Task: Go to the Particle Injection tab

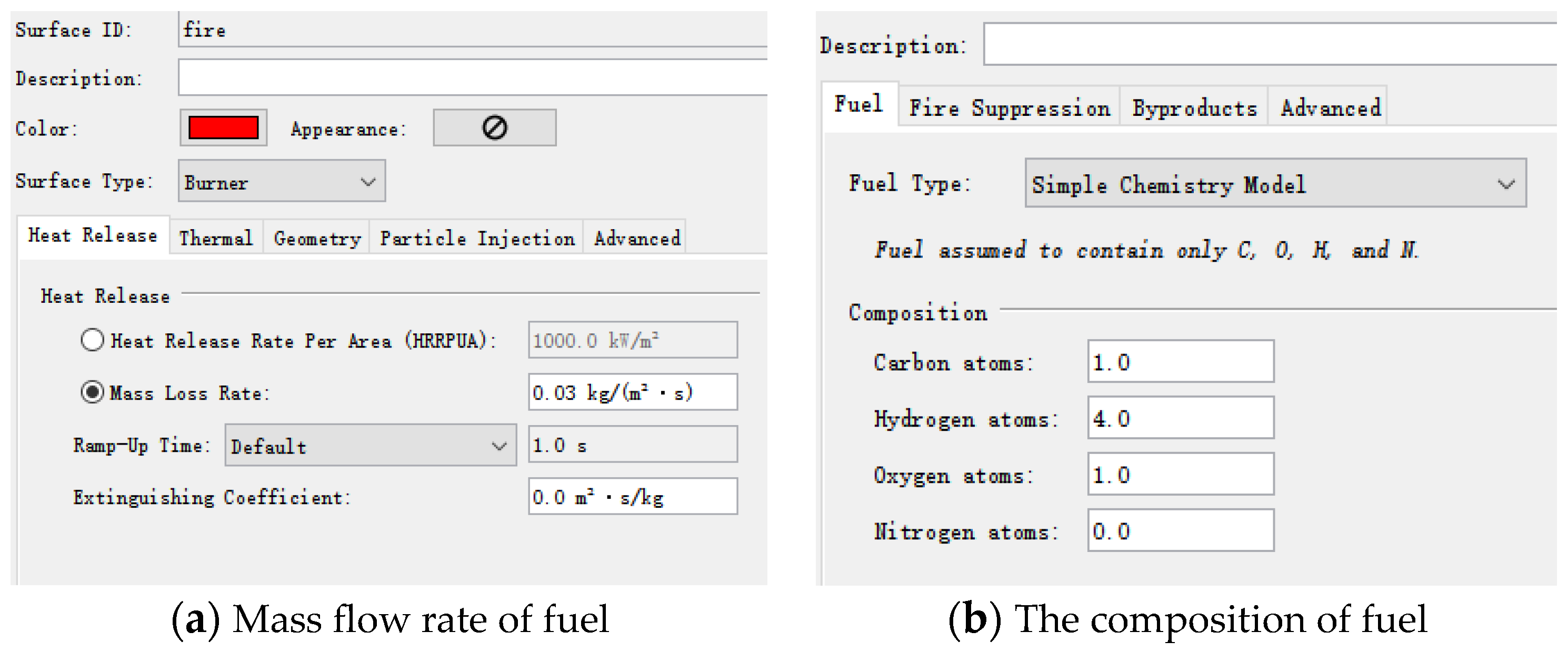Action: tap(476, 238)
